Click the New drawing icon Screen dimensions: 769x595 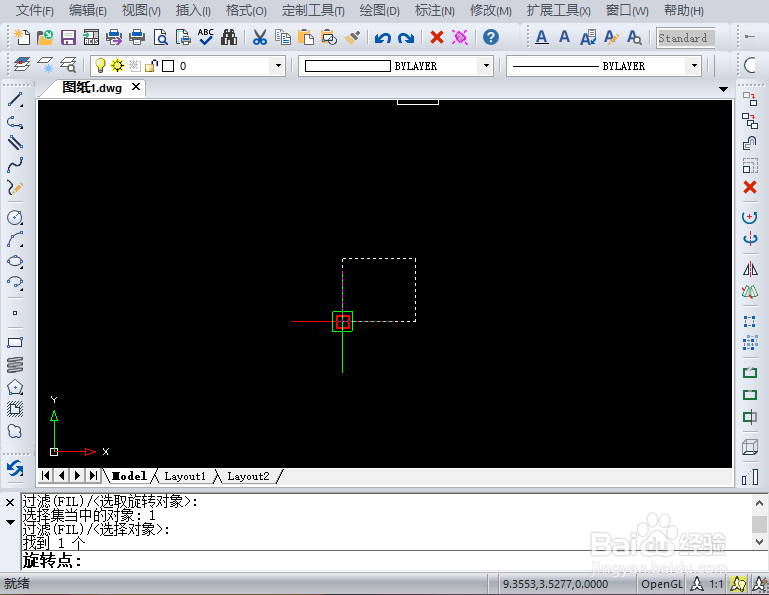pos(22,37)
